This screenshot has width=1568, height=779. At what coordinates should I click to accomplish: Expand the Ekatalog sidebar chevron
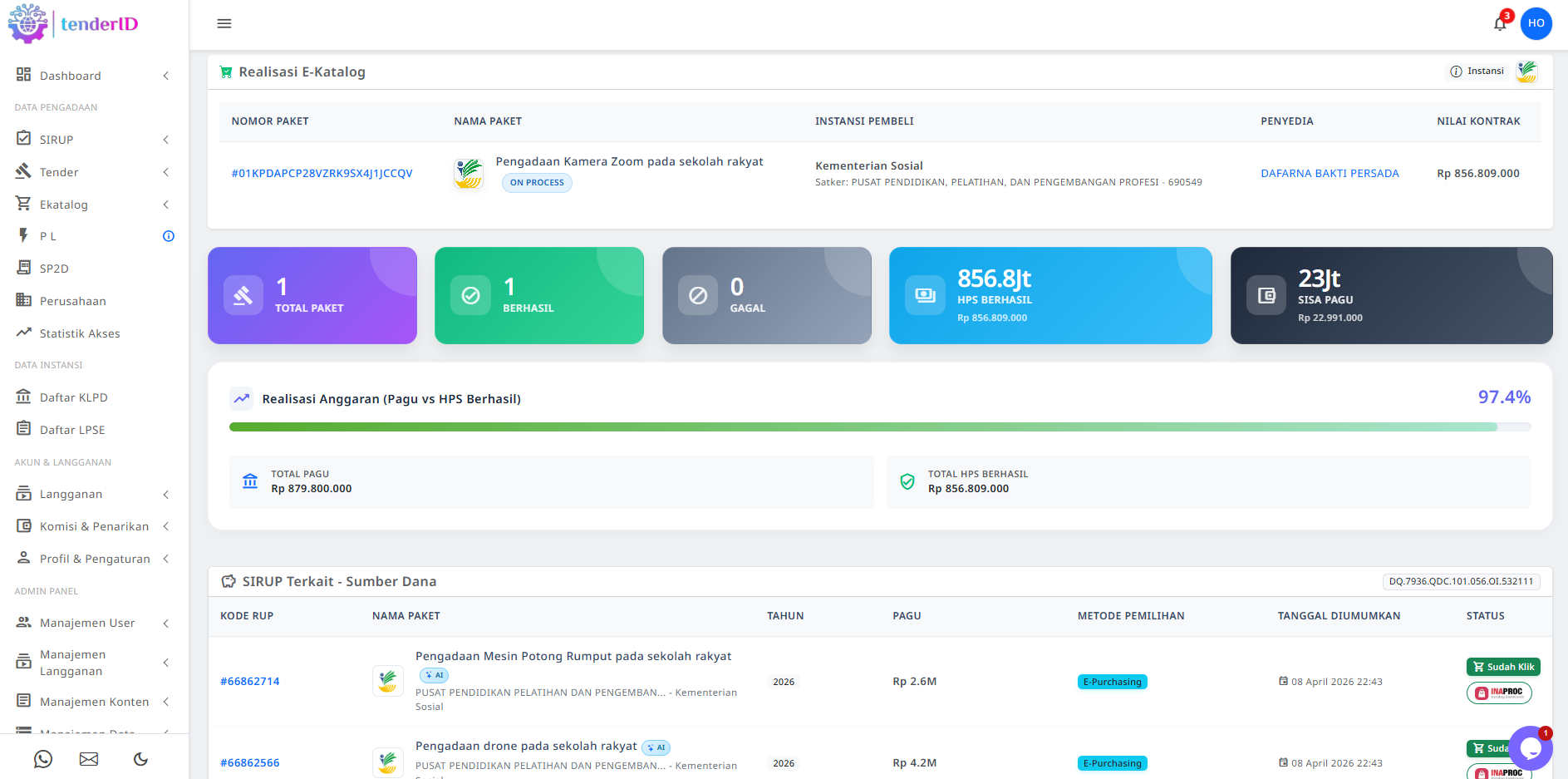pyautogui.click(x=166, y=205)
